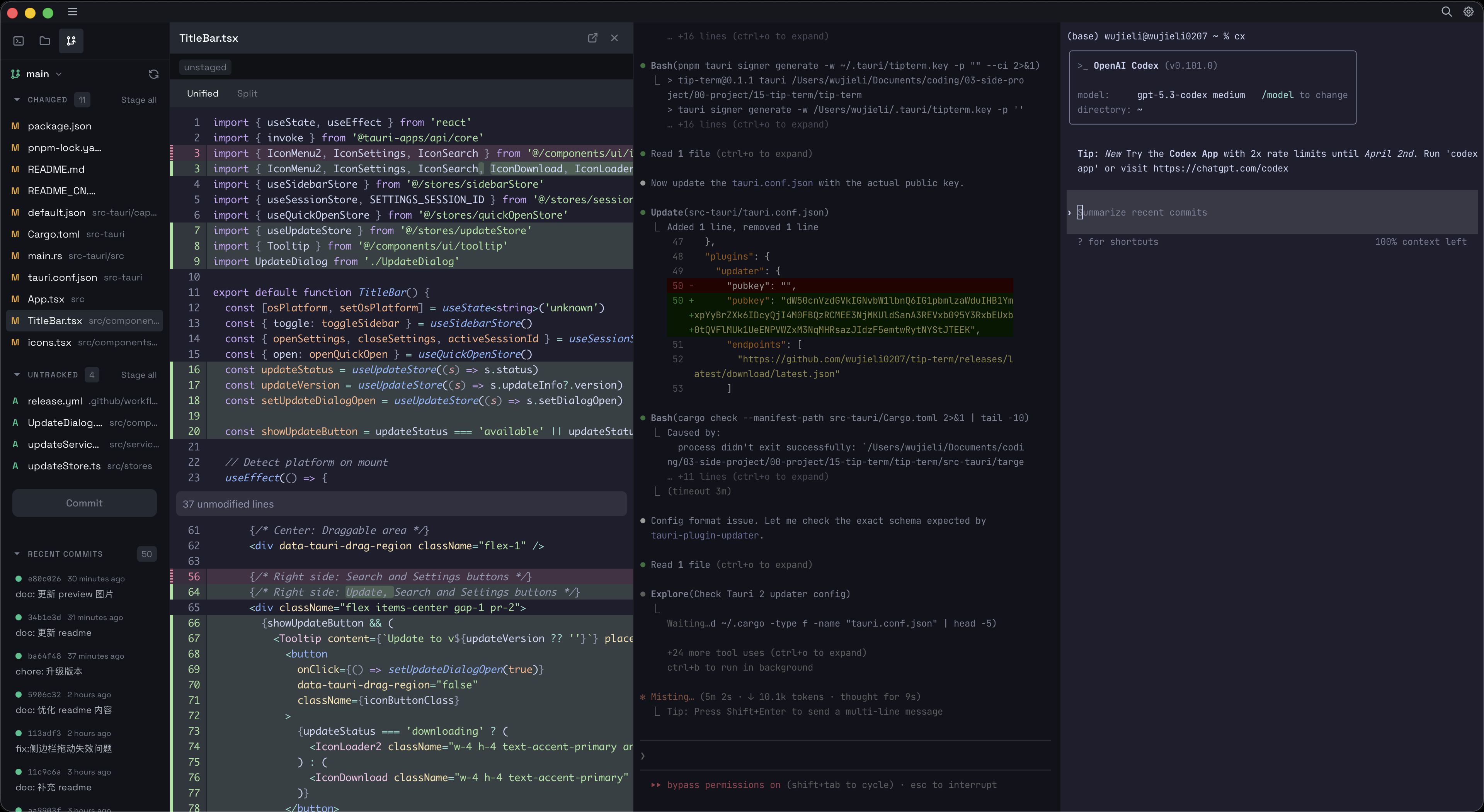Open TitleBar.tsx in external window

(592, 38)
